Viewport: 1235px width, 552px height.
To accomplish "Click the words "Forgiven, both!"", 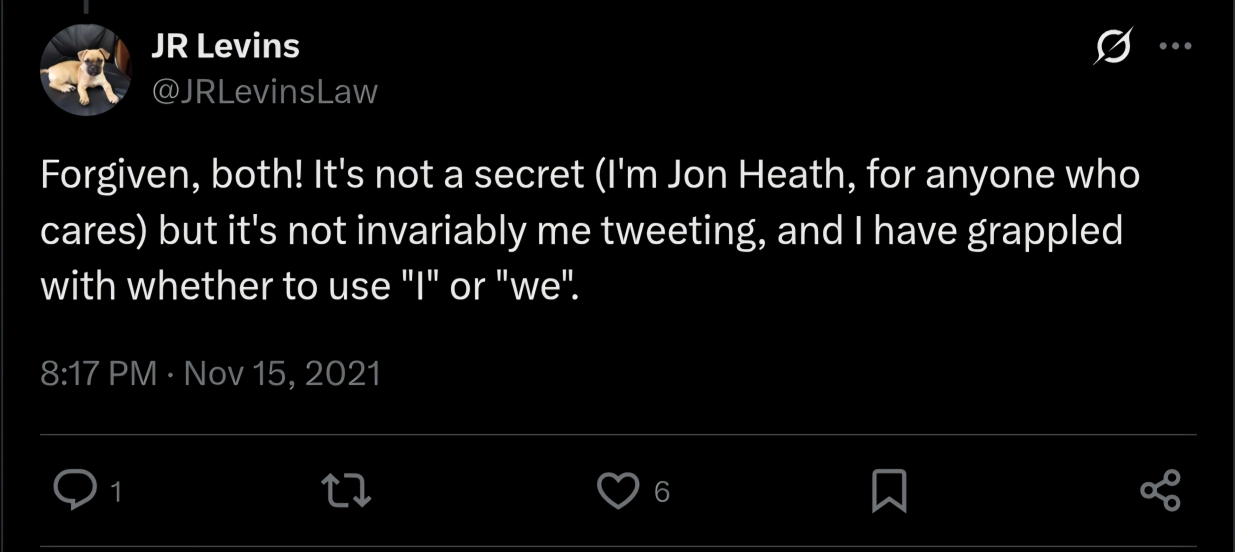I will pyautogui.click(x=168, y=176).
